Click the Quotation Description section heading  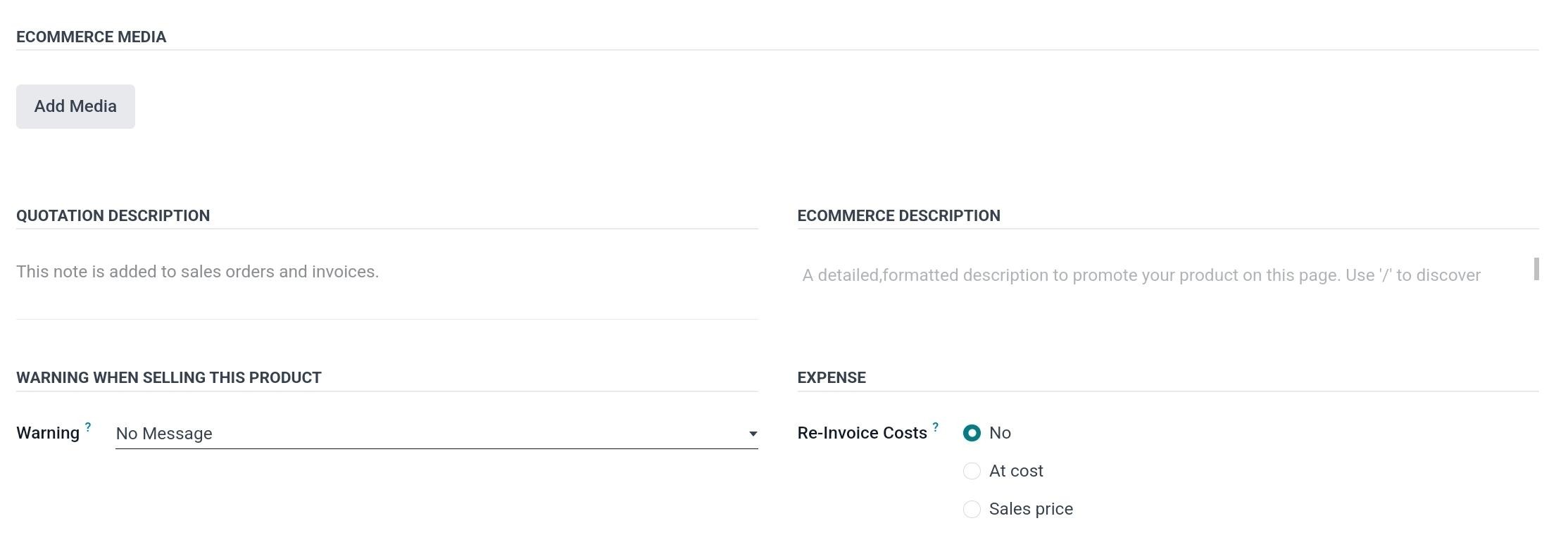113,216
